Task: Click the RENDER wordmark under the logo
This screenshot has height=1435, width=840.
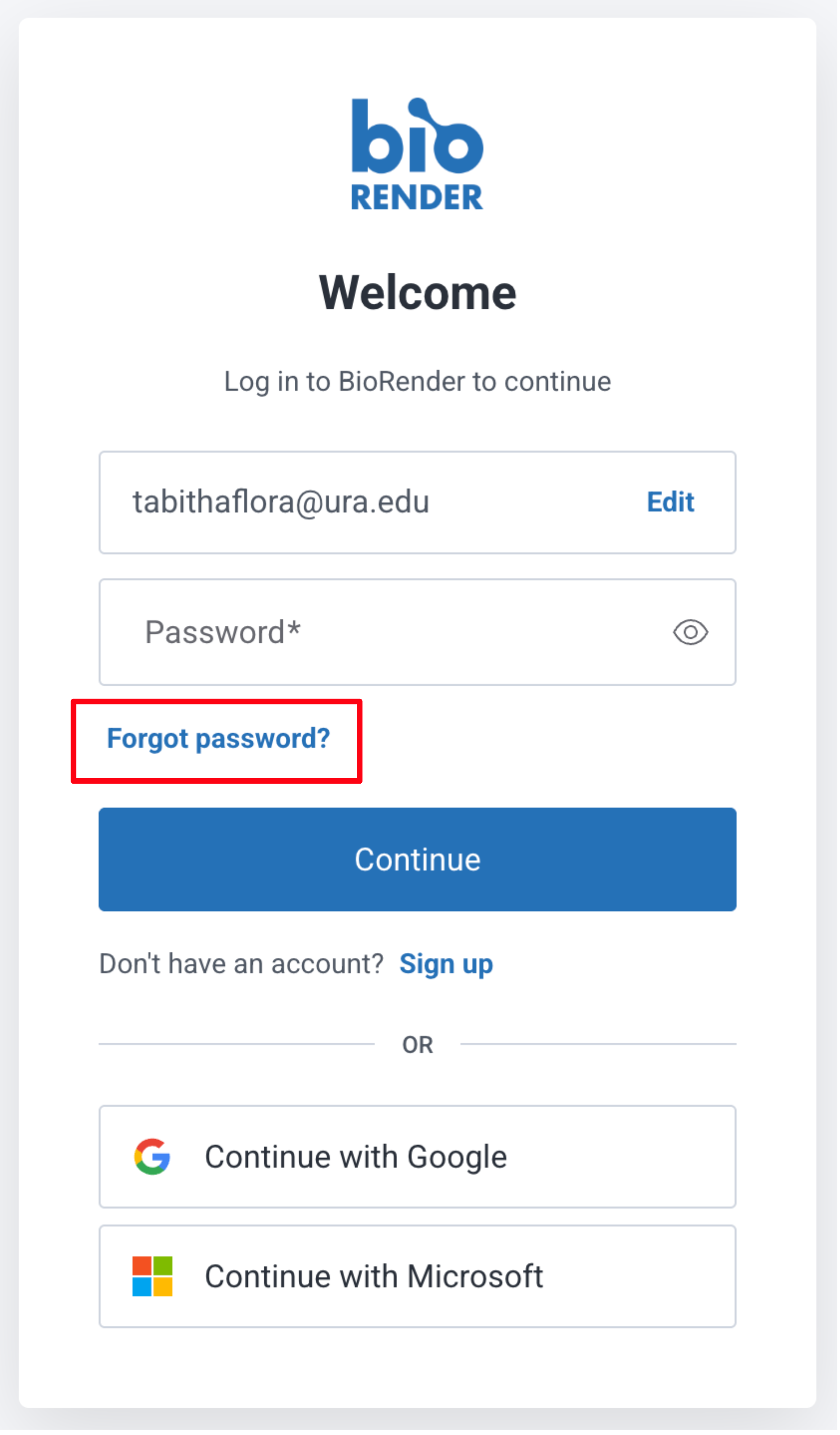Action: tap(417, 197)
